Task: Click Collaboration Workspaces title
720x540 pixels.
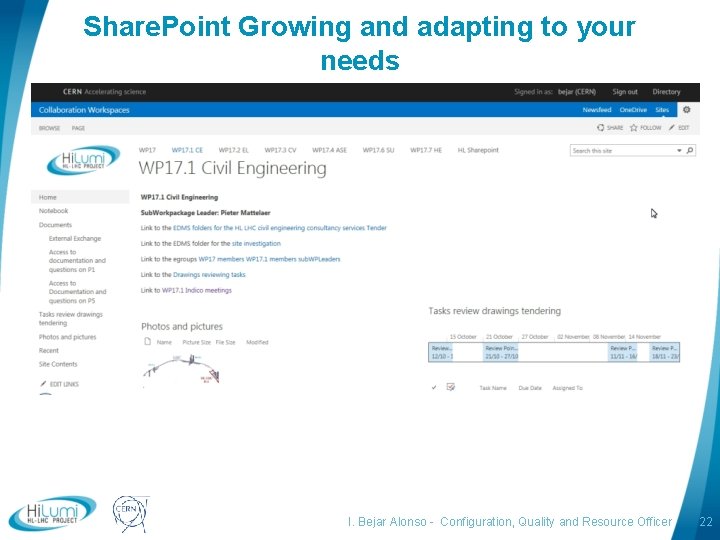Action: [84, 110]
